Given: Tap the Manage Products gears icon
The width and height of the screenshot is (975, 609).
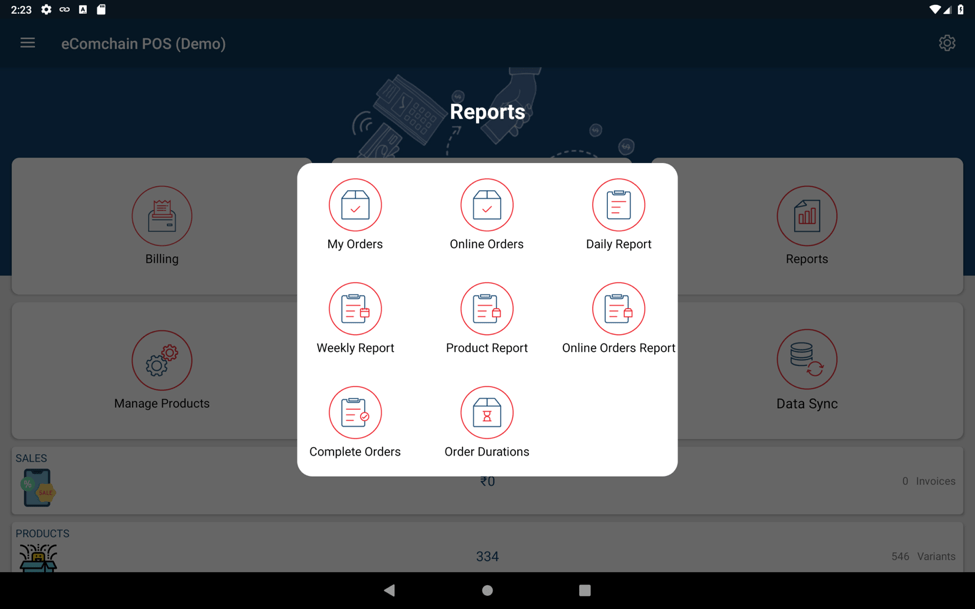Looking at the screenshot, I should point(162,361).
